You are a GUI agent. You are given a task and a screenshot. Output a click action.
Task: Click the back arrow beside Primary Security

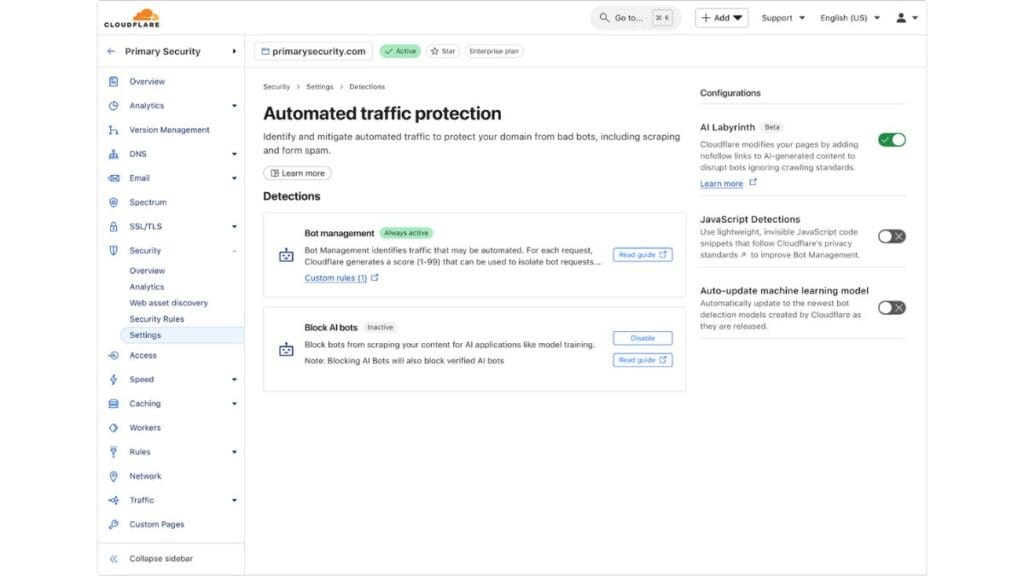(111, 51)
